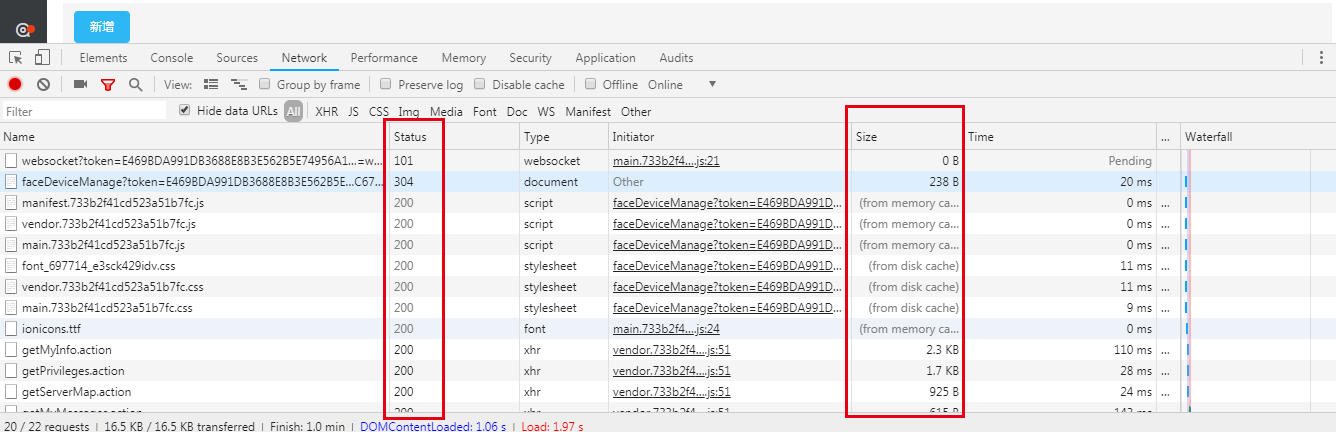
Task: Select the font_697714_e3sck429idv.css request
Action: [x=668, y=266]
